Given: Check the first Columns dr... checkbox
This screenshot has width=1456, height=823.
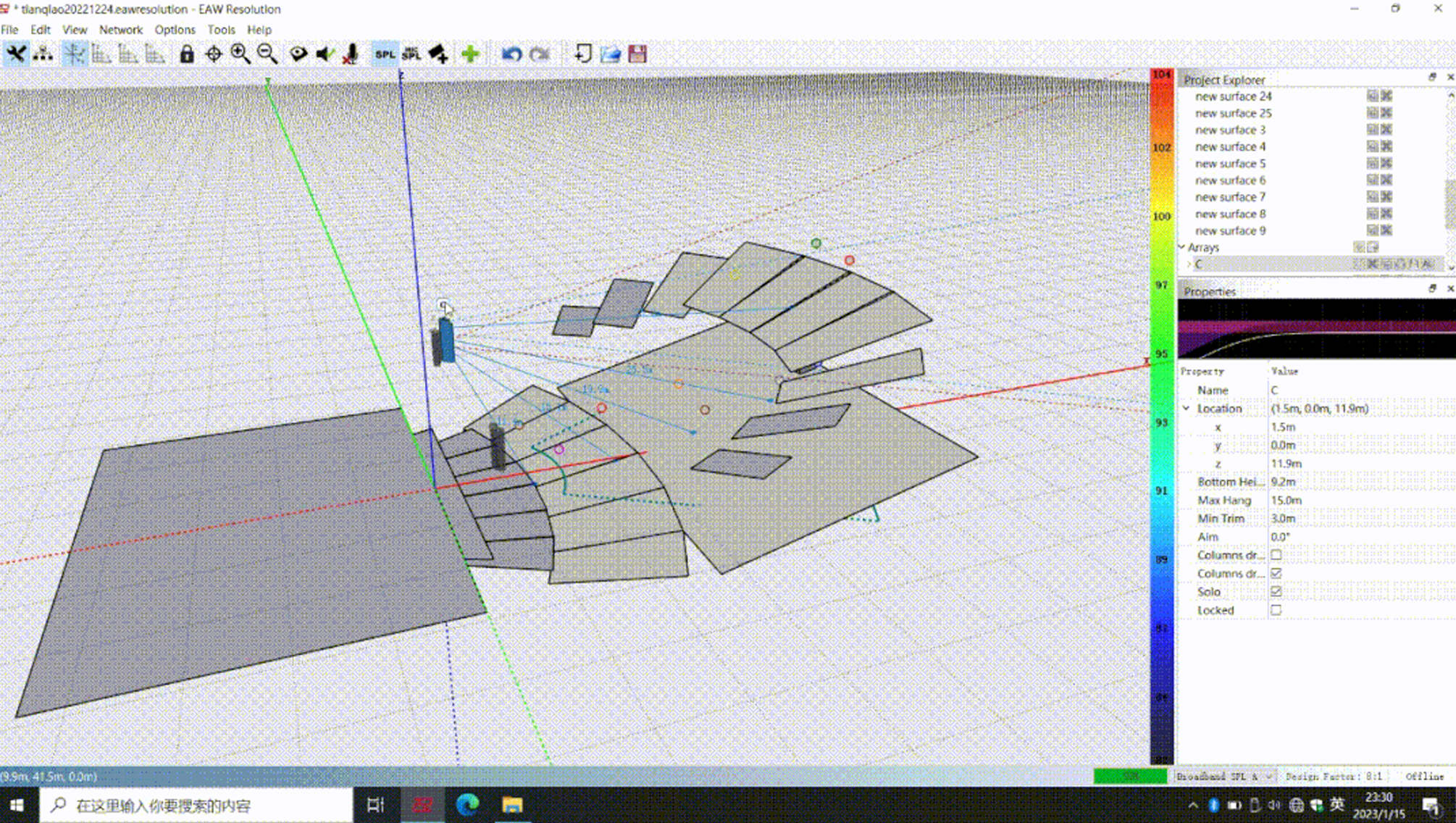Looking at the screenshot, I should pos(1276,555).
